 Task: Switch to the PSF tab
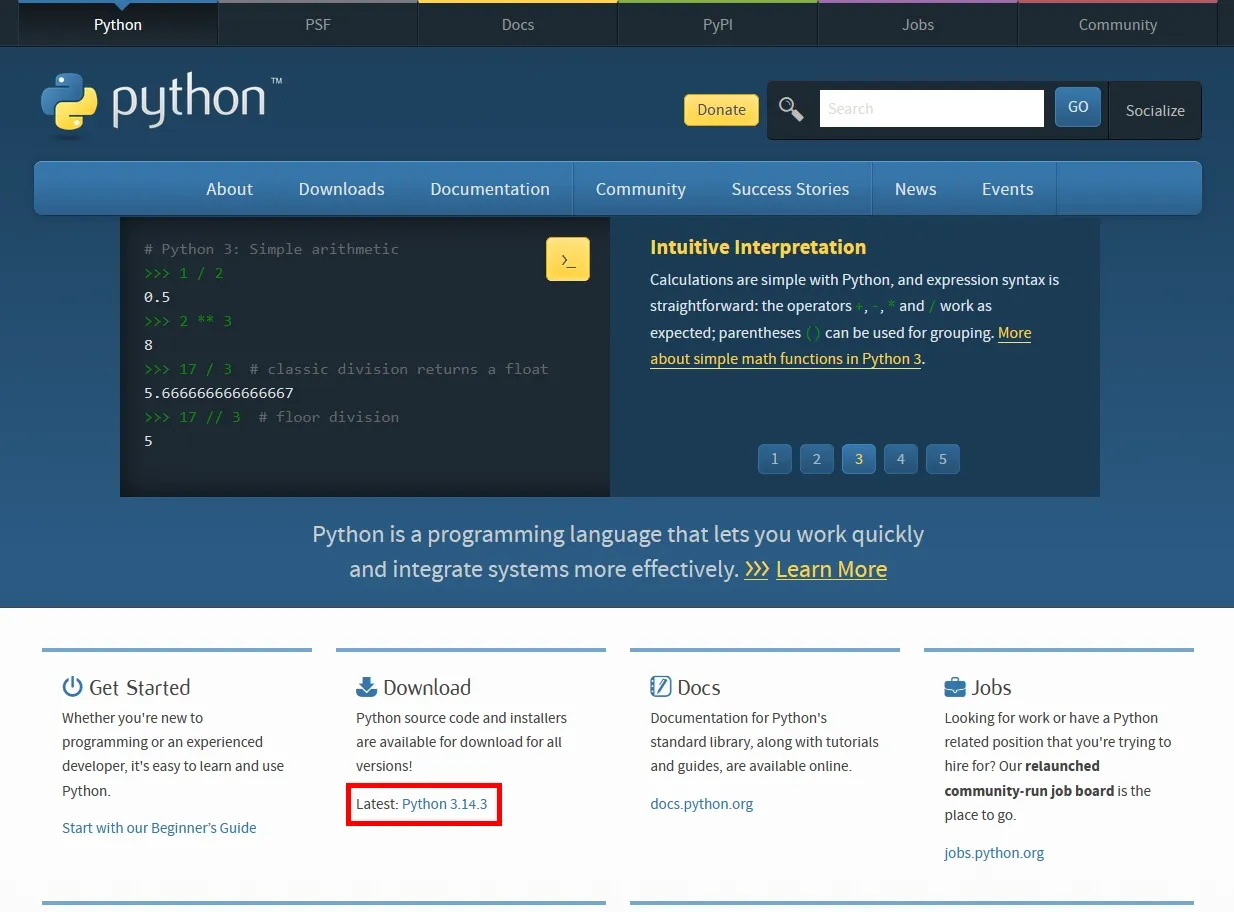pyautogui.click(x=317, y=24)
